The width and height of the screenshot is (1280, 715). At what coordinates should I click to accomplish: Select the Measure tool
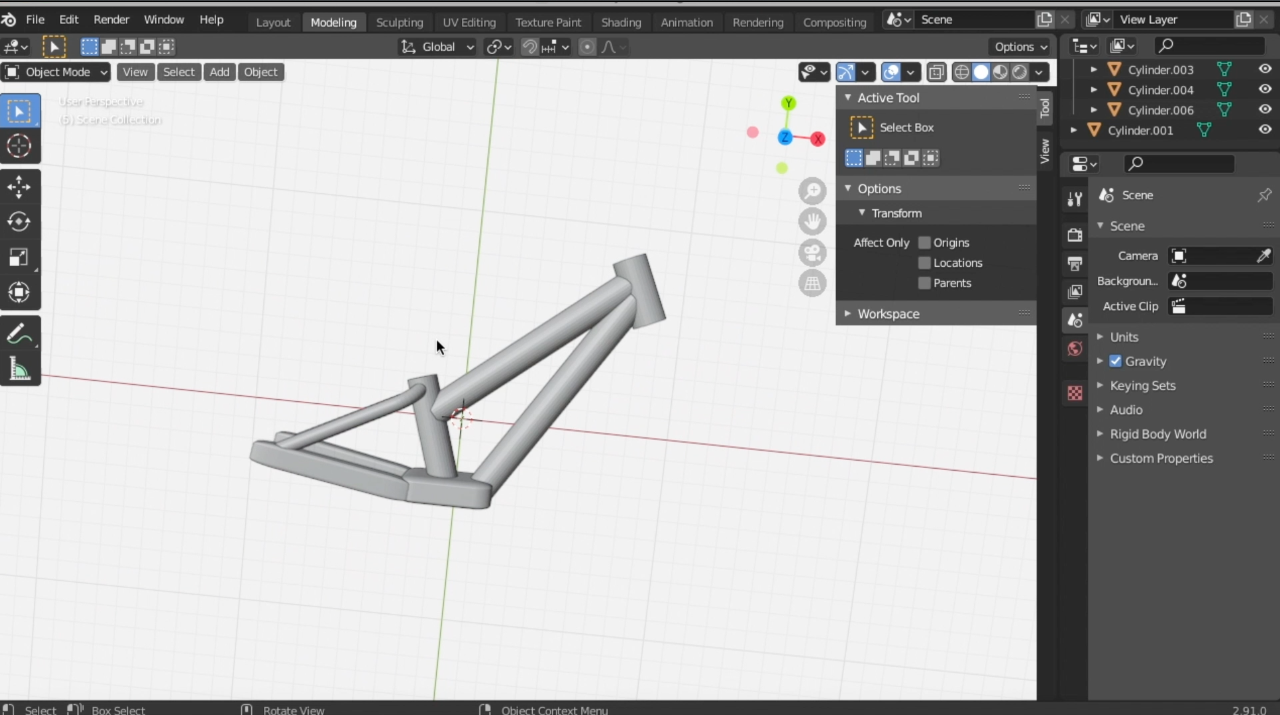[19, 369]
